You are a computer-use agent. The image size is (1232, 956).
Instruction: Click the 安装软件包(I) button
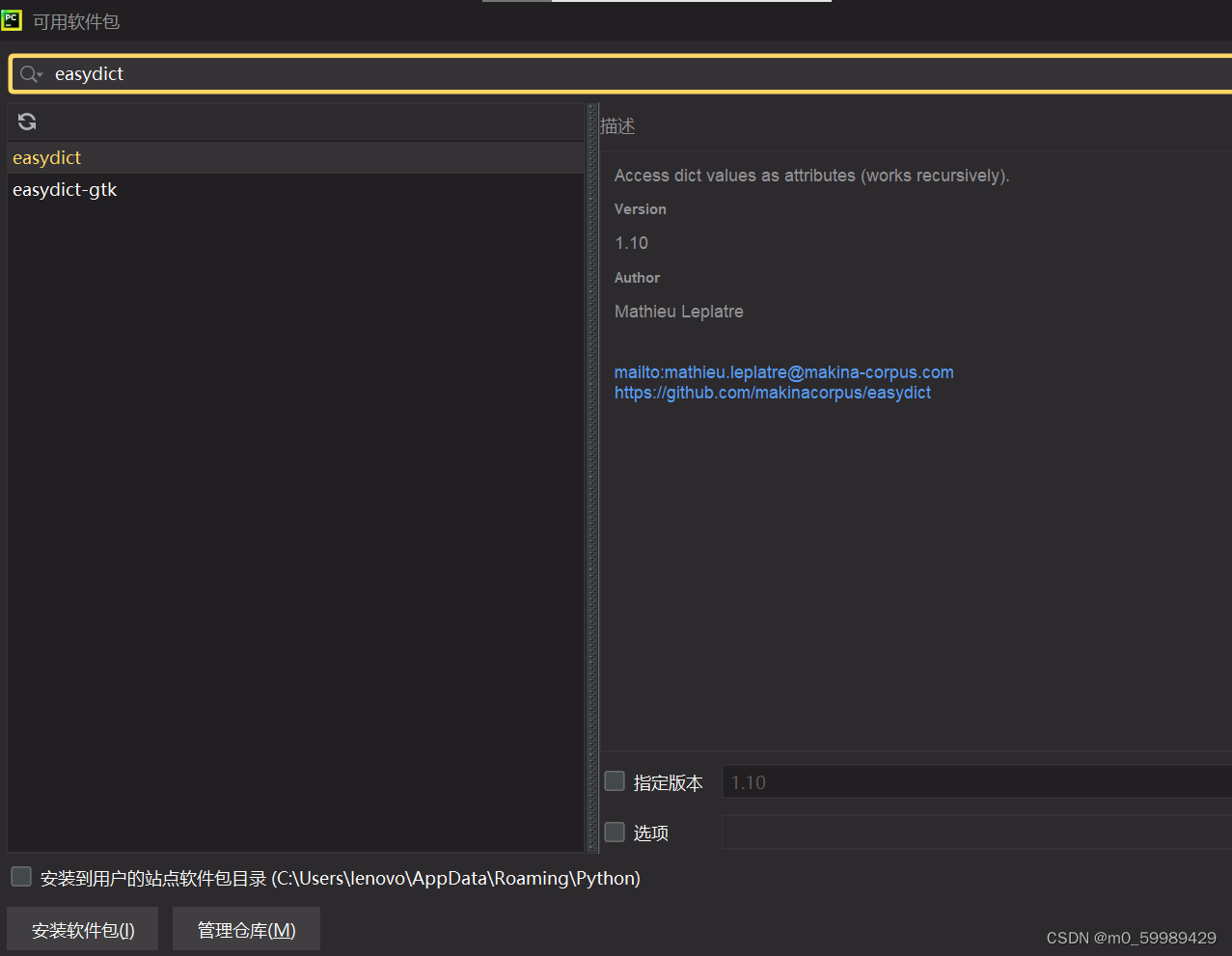click(x=82, y=929)
